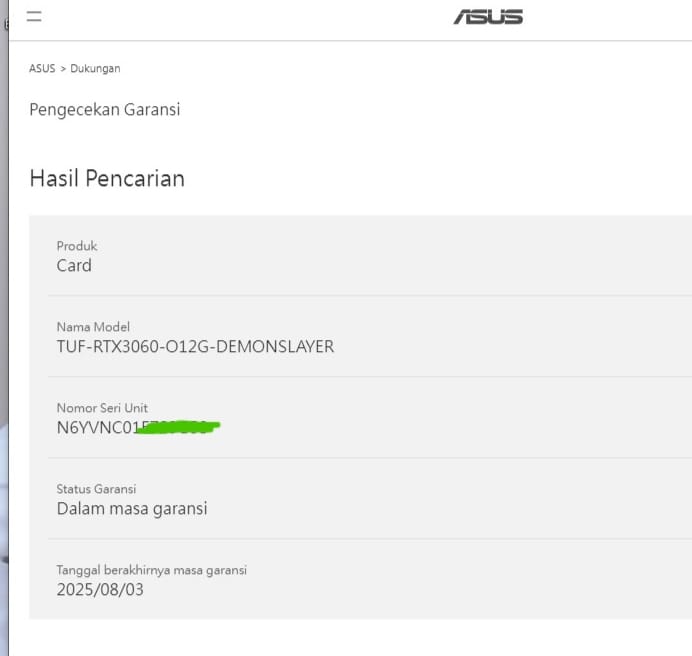Click the Status Garansi label
This screenshot has height=656, width=692.
(96, 489)
